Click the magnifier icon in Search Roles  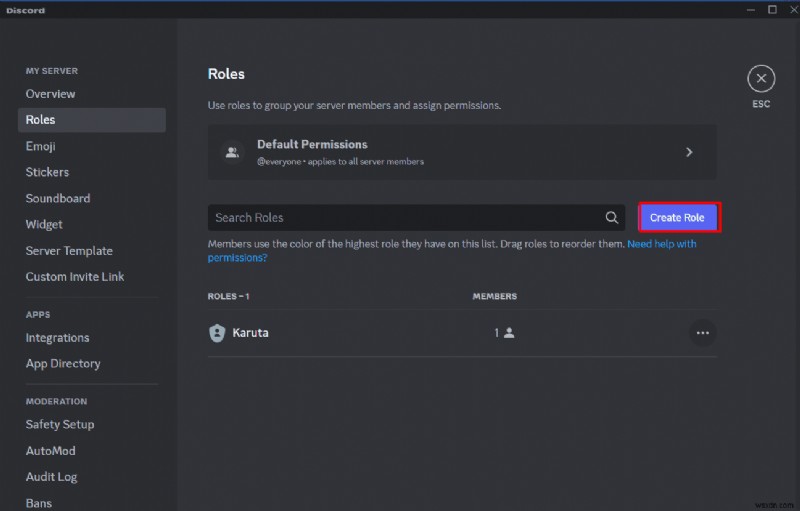(x=611, y=218)
